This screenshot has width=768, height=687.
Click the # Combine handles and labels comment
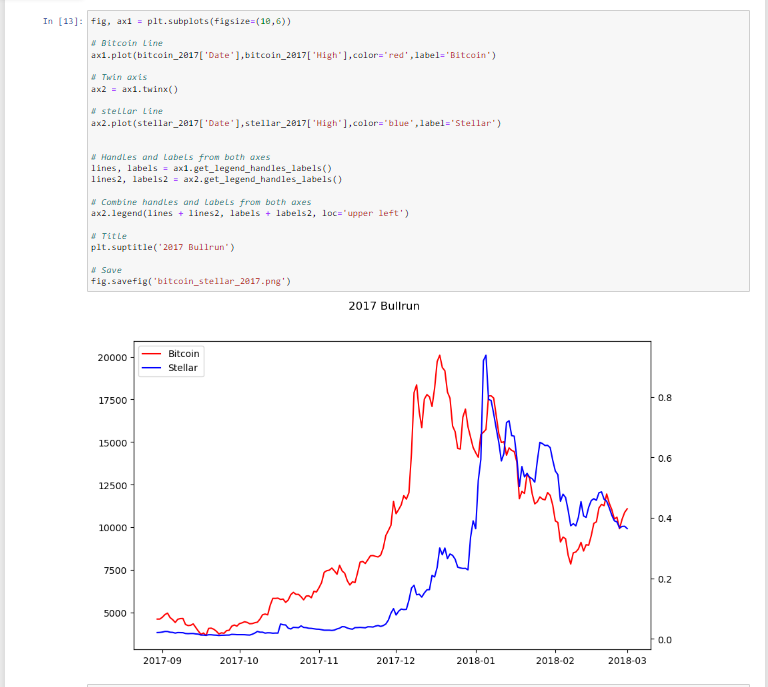(201, 202)
